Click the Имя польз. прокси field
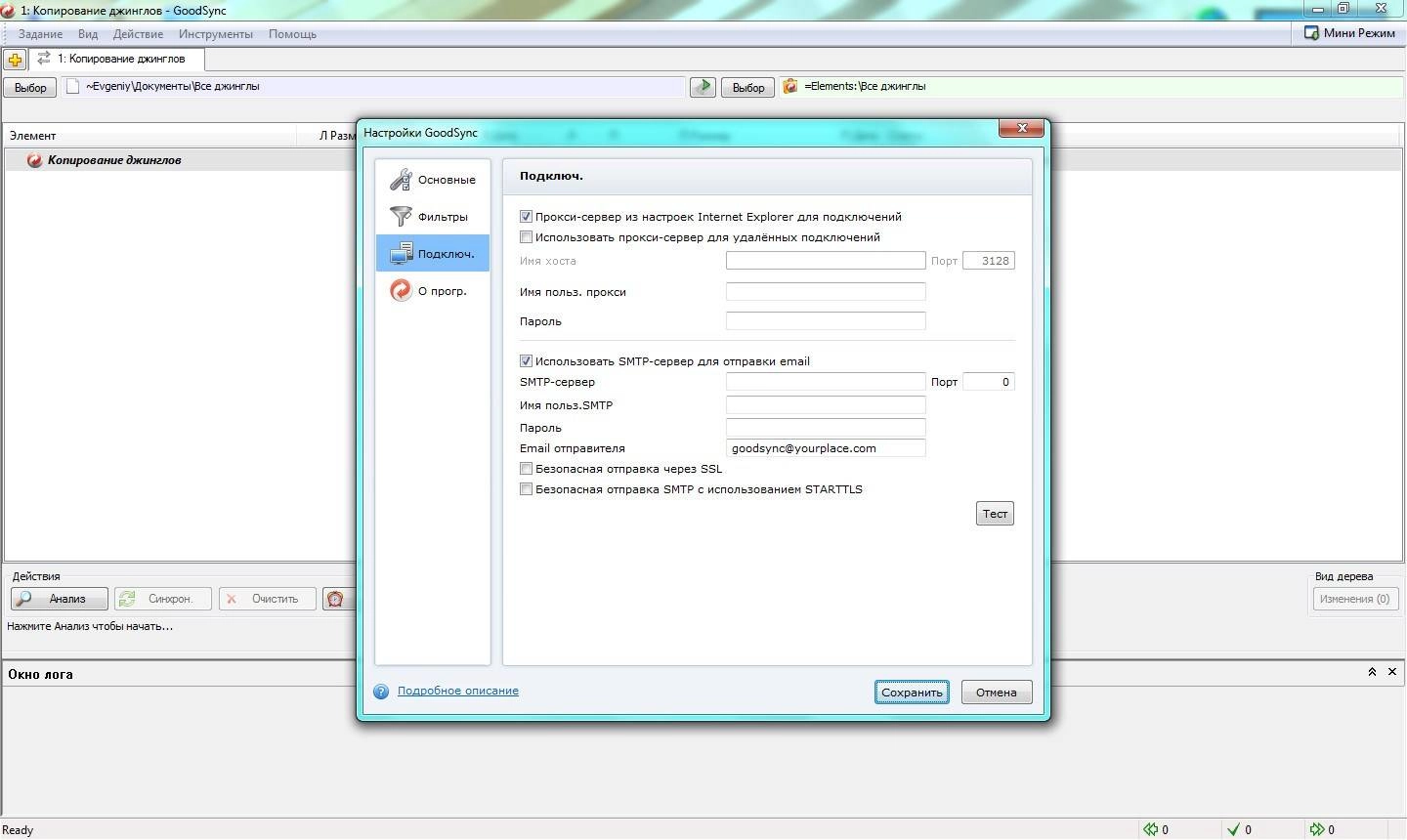 coord(826,291)
